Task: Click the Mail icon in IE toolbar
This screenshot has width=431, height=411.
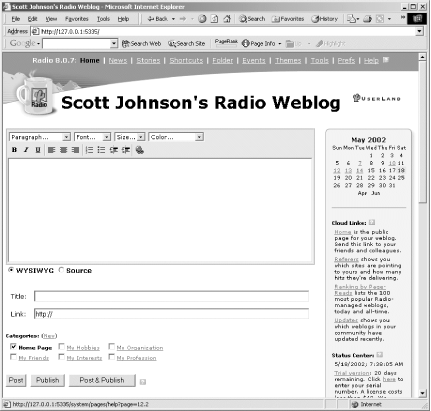Action: [x=351, y=19]
